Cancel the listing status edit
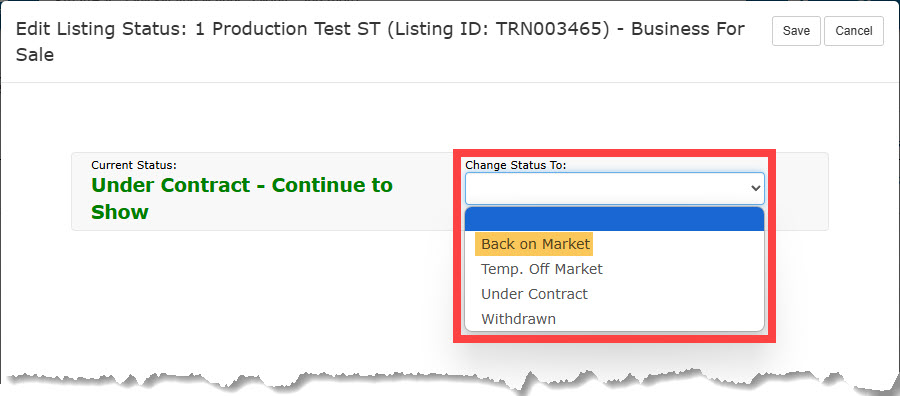900x396 pixels. [x=854, y=31]
